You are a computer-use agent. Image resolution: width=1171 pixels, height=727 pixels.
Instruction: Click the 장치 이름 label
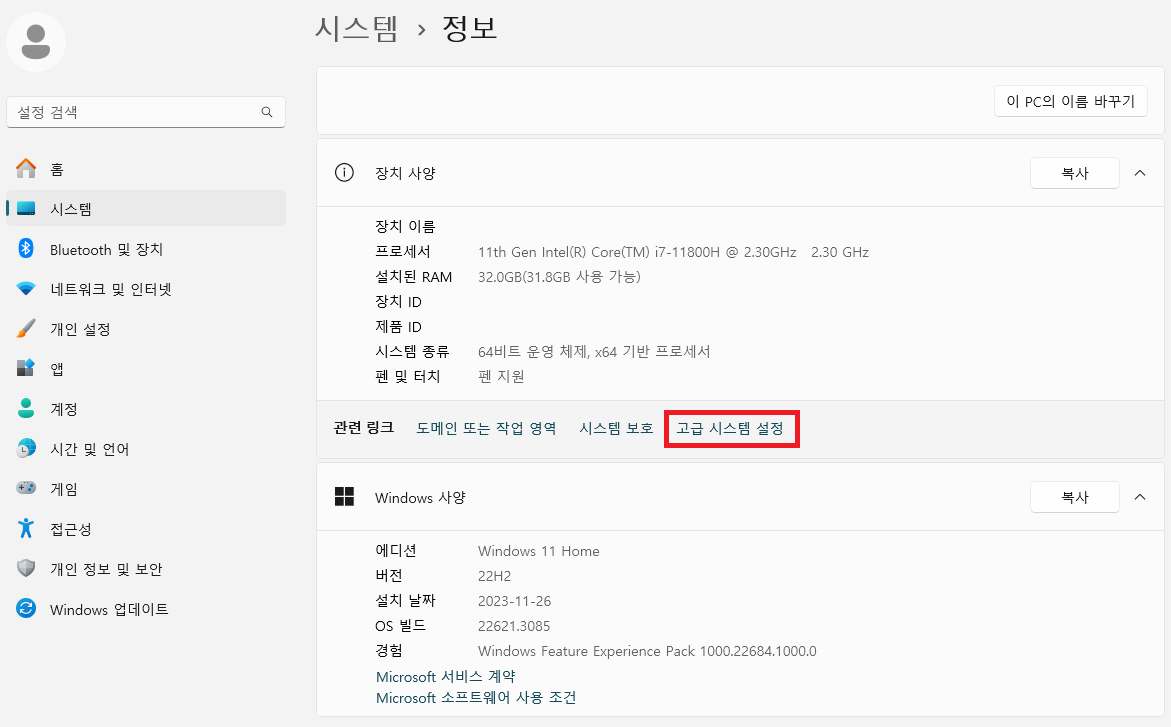pyautogui.click(x=405, y=226)
